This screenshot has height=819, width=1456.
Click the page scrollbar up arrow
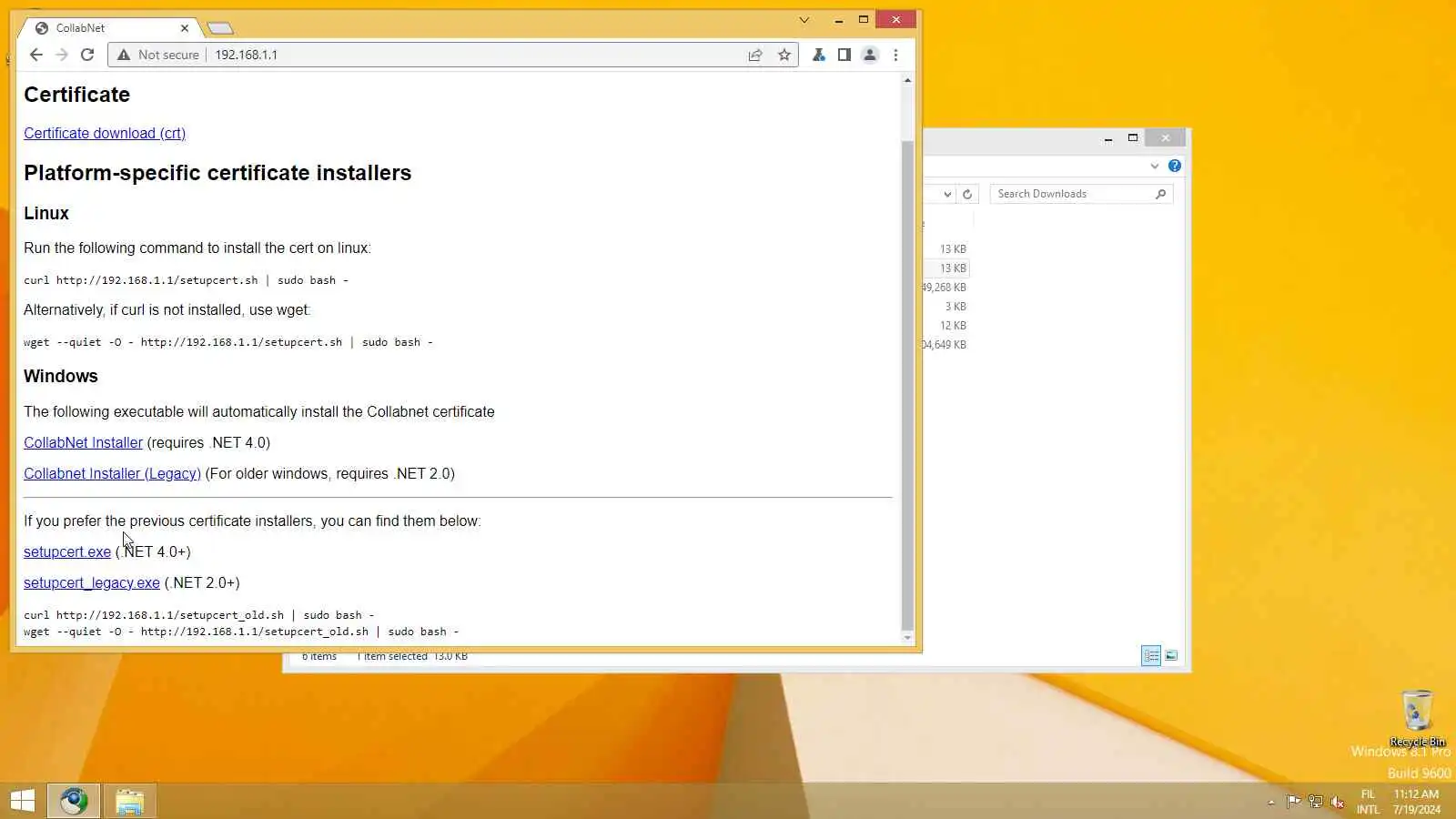pos(907,81)
